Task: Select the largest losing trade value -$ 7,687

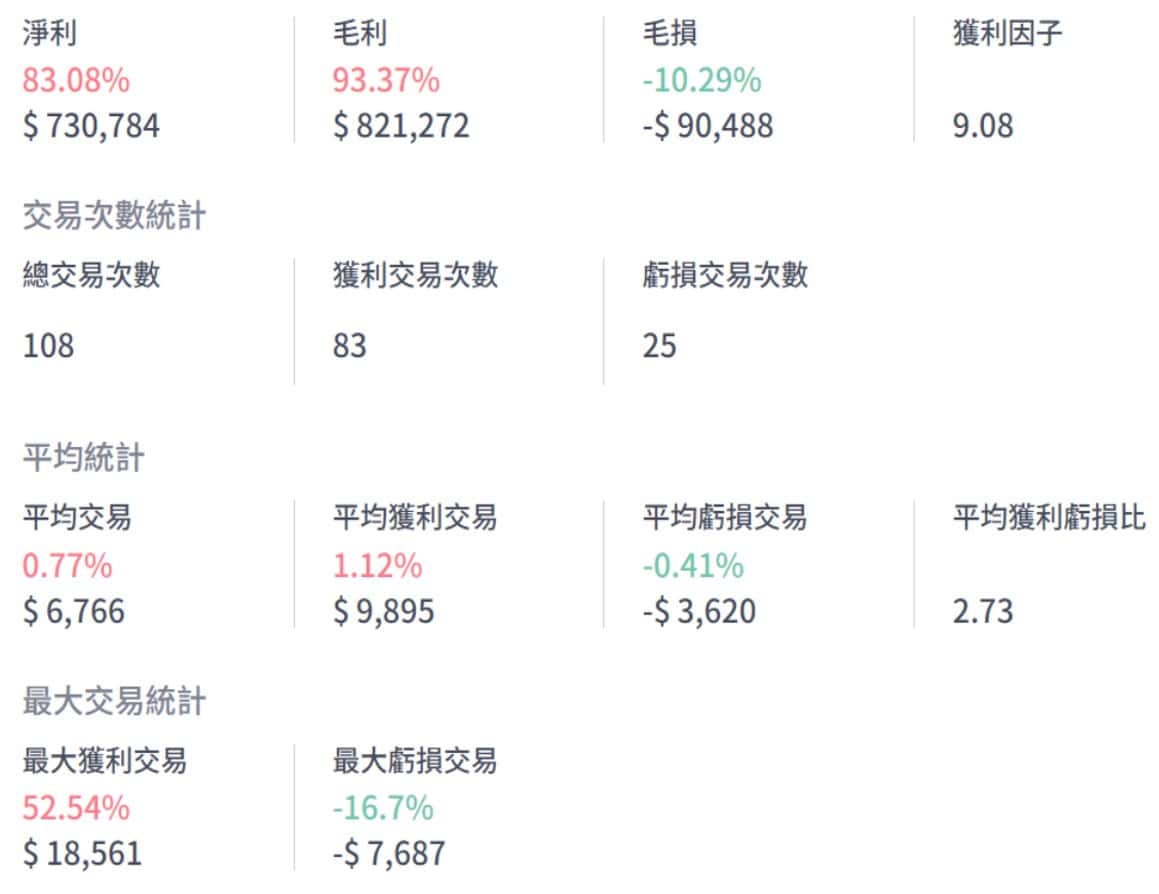Action: [389, 854]
